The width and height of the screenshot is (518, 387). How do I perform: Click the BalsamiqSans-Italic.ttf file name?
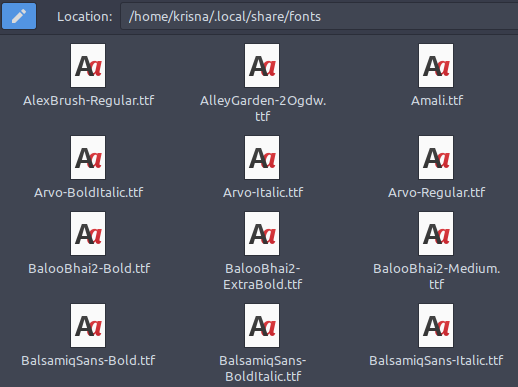pyautogui.click(x=436, y=361)
